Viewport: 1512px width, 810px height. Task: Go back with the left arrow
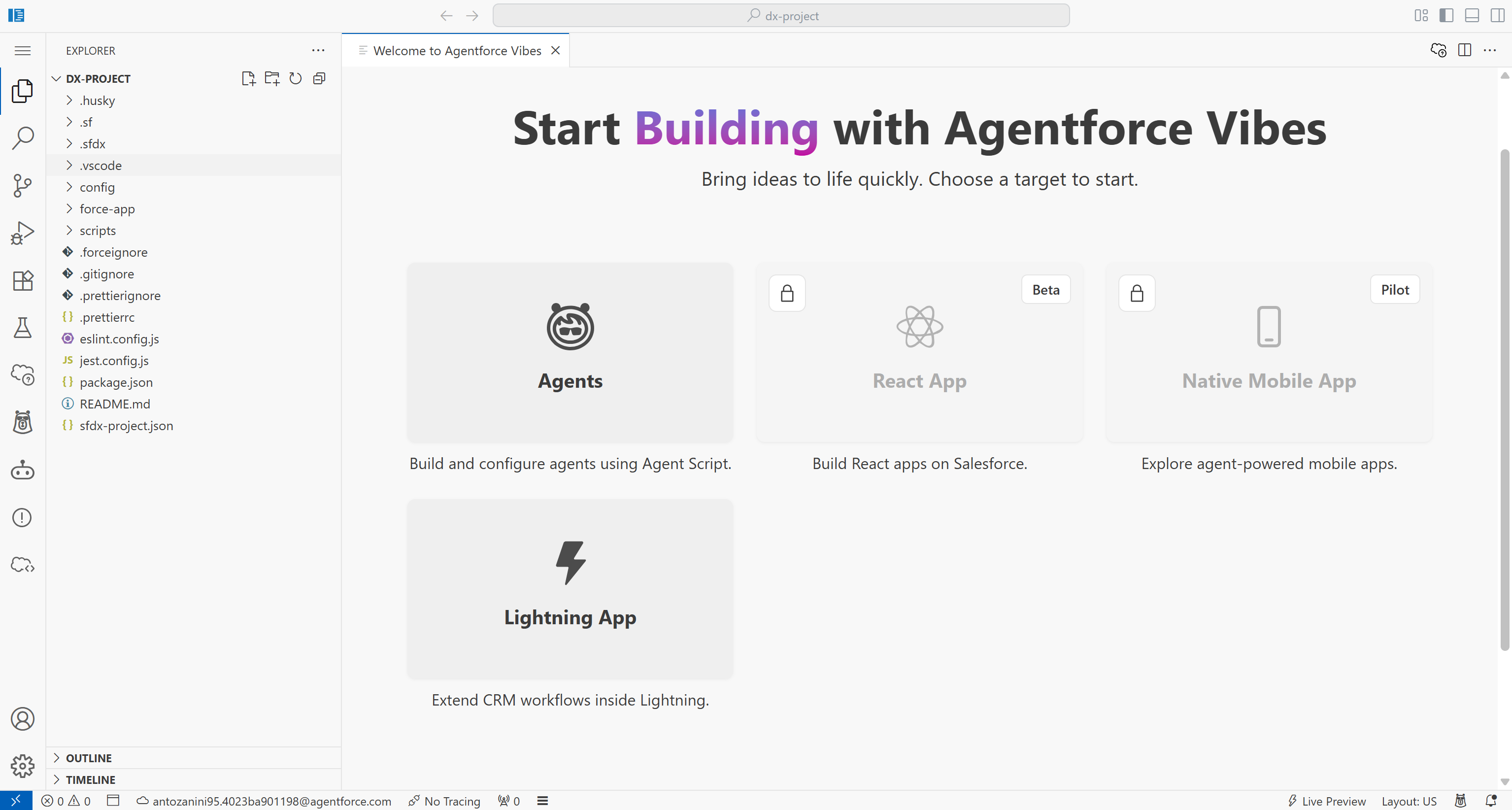446,16
